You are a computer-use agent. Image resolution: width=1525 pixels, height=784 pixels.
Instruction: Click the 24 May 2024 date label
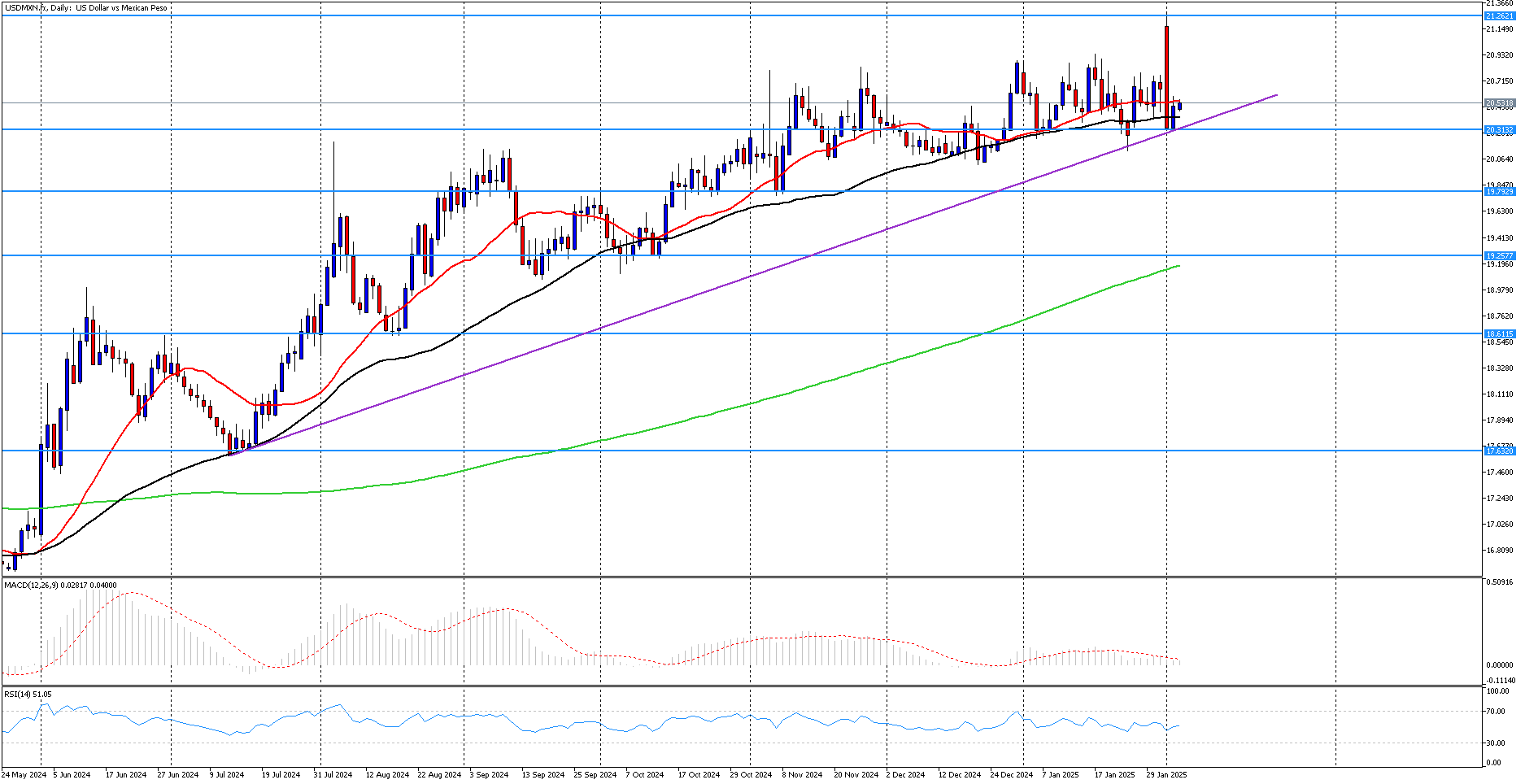pyautogui.click(x=24, y=774)
